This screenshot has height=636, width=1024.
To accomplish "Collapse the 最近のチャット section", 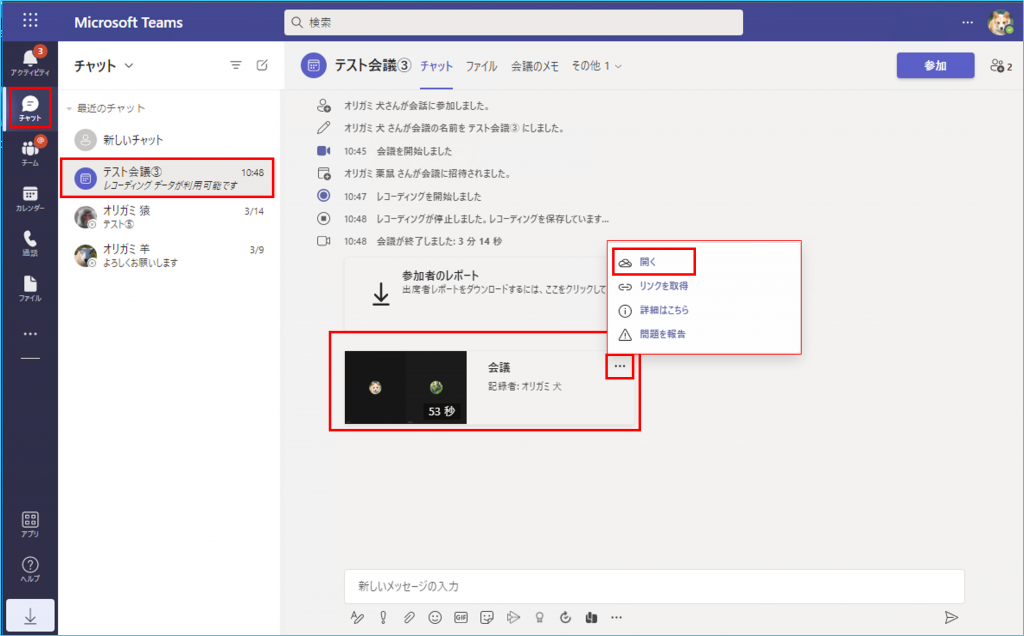I will 69,108.
